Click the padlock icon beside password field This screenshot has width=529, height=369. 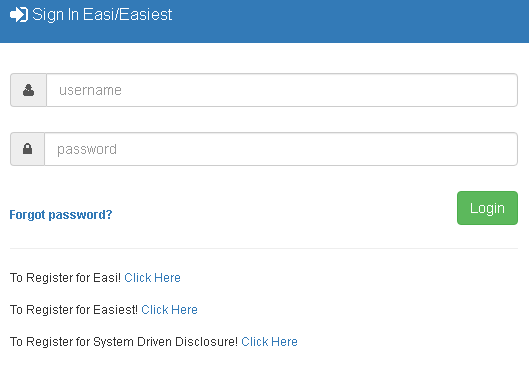(x=27, y=149)
